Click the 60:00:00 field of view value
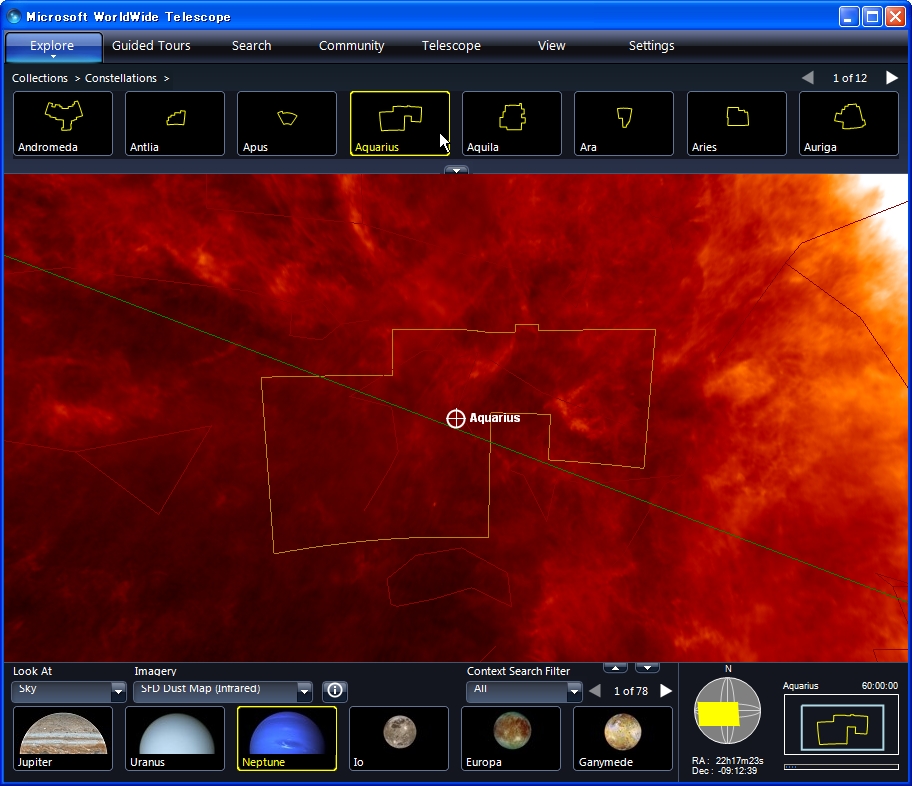This screenshot has height=786, width=912. [x=879, y=686]
